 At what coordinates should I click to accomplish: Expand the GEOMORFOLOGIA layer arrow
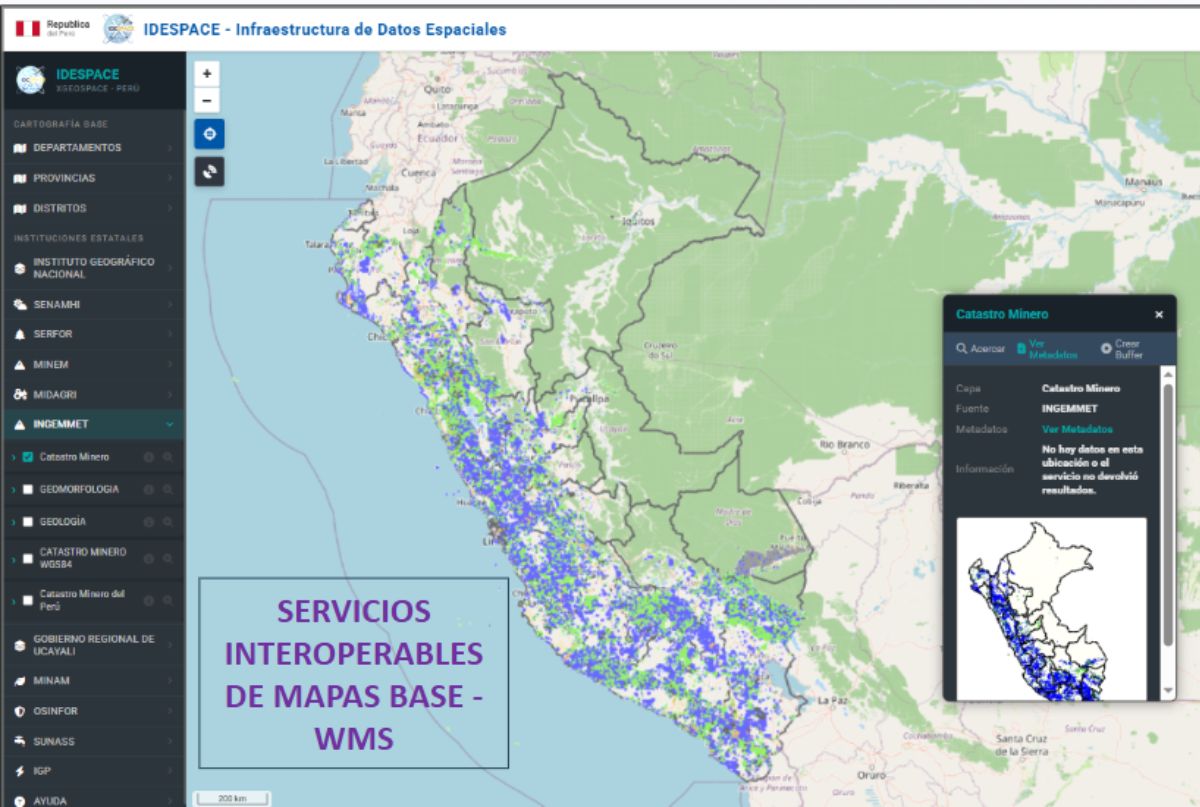tap(13, 490)
